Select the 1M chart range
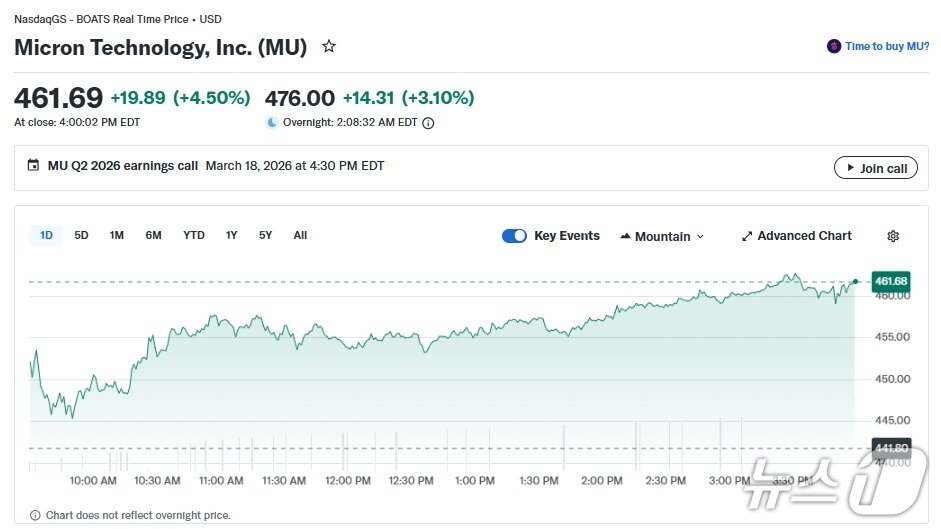Image resolution: width=941 pixels, height=529 pixels. (117, 235)
